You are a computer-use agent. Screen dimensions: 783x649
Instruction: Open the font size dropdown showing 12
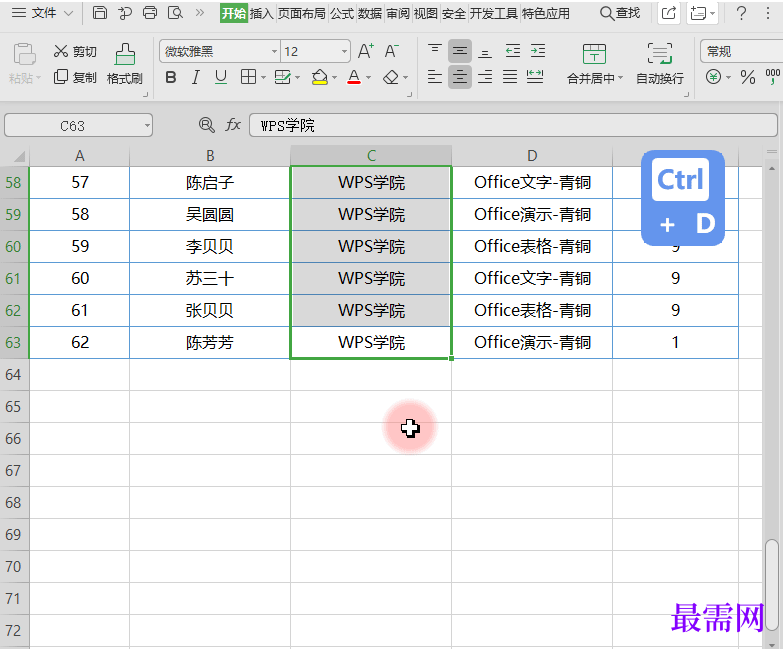[344, 51]
